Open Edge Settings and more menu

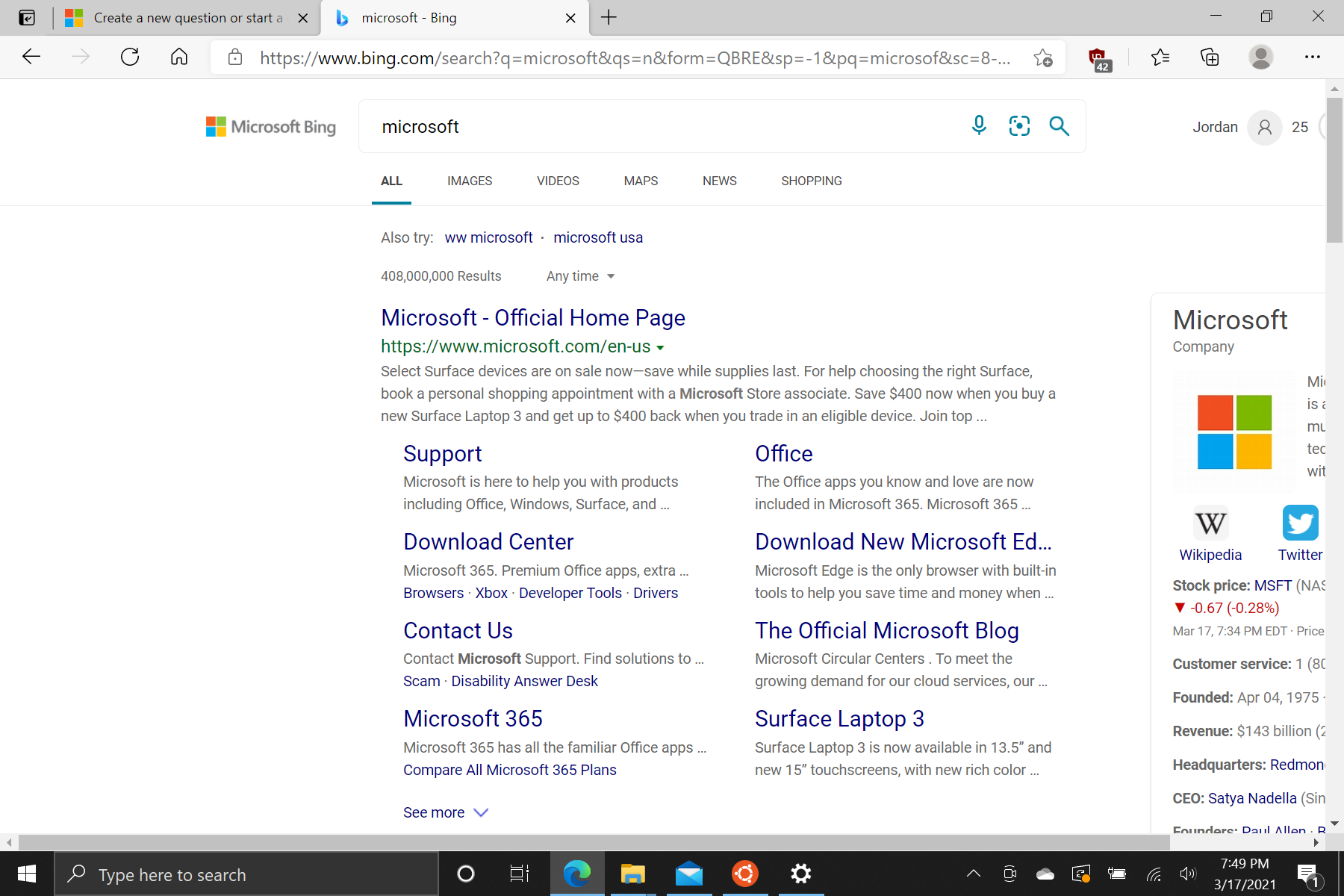click(x=1313, y=57)
